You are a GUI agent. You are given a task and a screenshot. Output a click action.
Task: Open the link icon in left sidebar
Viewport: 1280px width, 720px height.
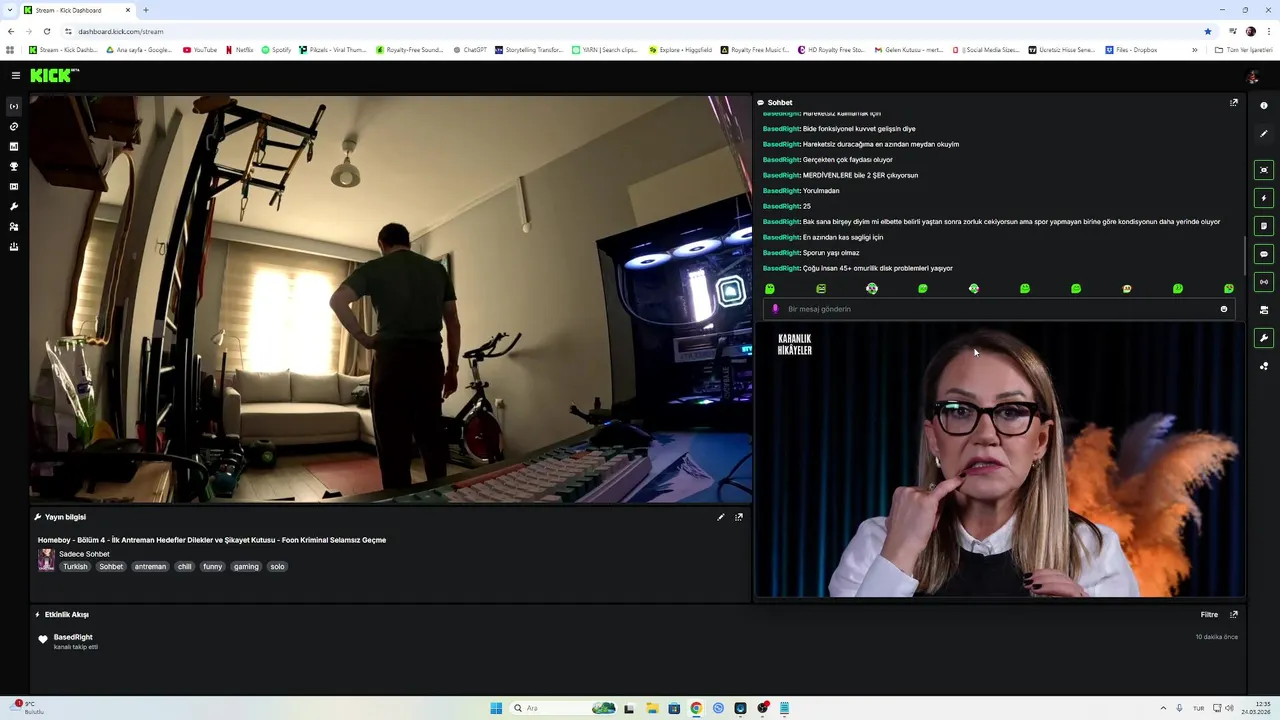(14, 126)
